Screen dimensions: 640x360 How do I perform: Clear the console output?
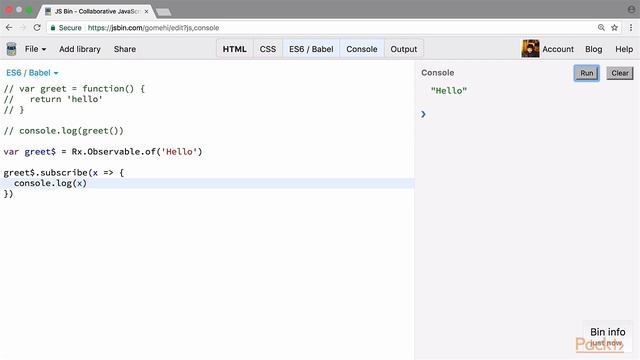pyautogui.click(x=620, y=73)
